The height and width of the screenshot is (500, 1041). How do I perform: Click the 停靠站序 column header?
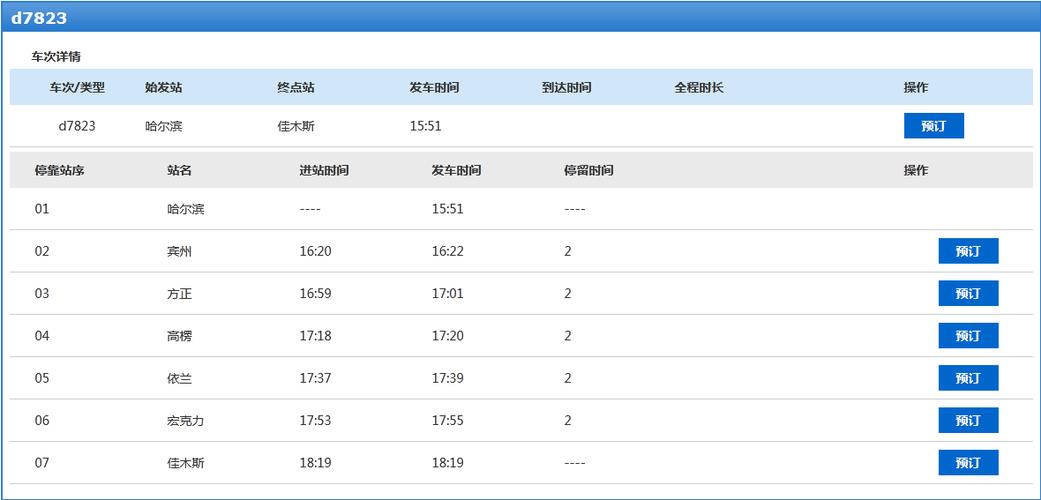click(60, 171)
